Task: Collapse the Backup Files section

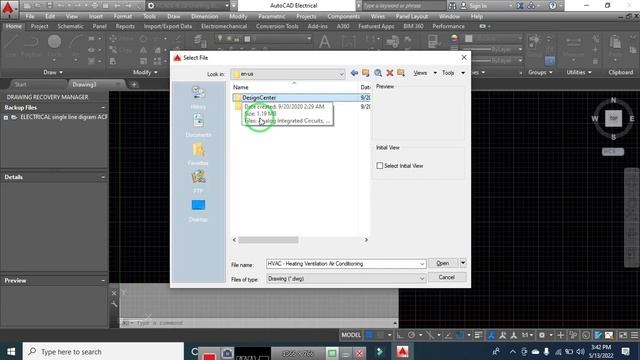Action: (x=103, y=107)
